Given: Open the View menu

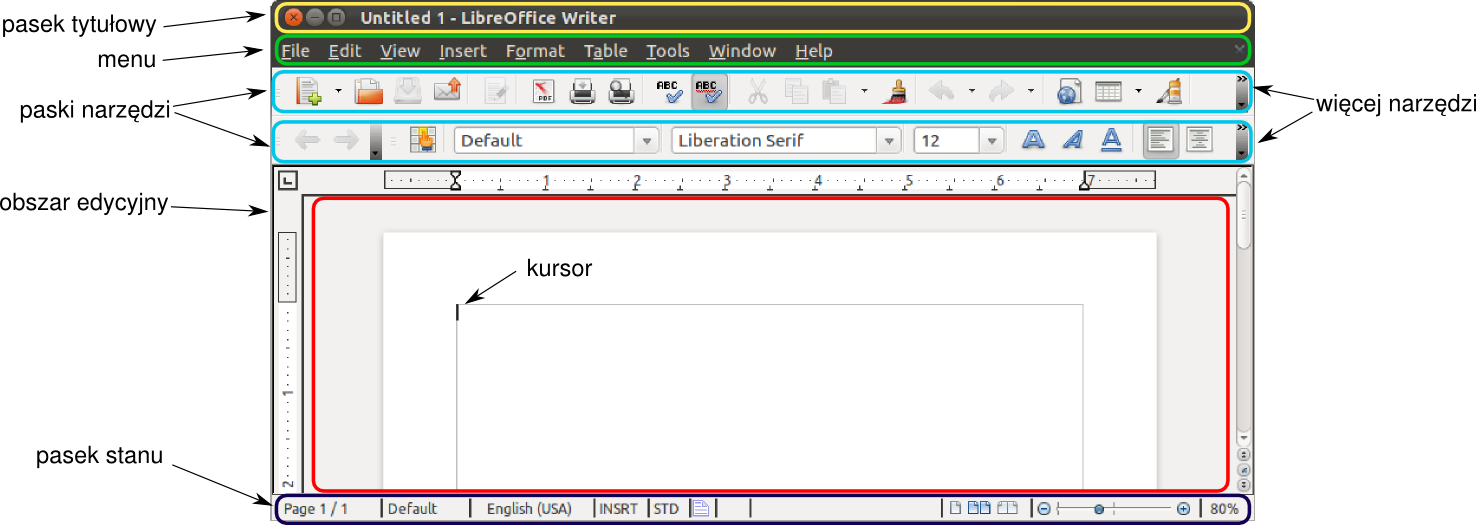Looking at the screenshot, I should (x=400, y=51).
